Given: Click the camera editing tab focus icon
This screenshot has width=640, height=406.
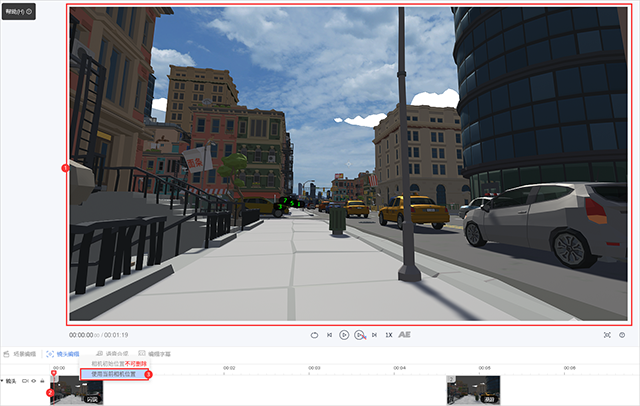Looking at the screenshot, I should (50, 354).
